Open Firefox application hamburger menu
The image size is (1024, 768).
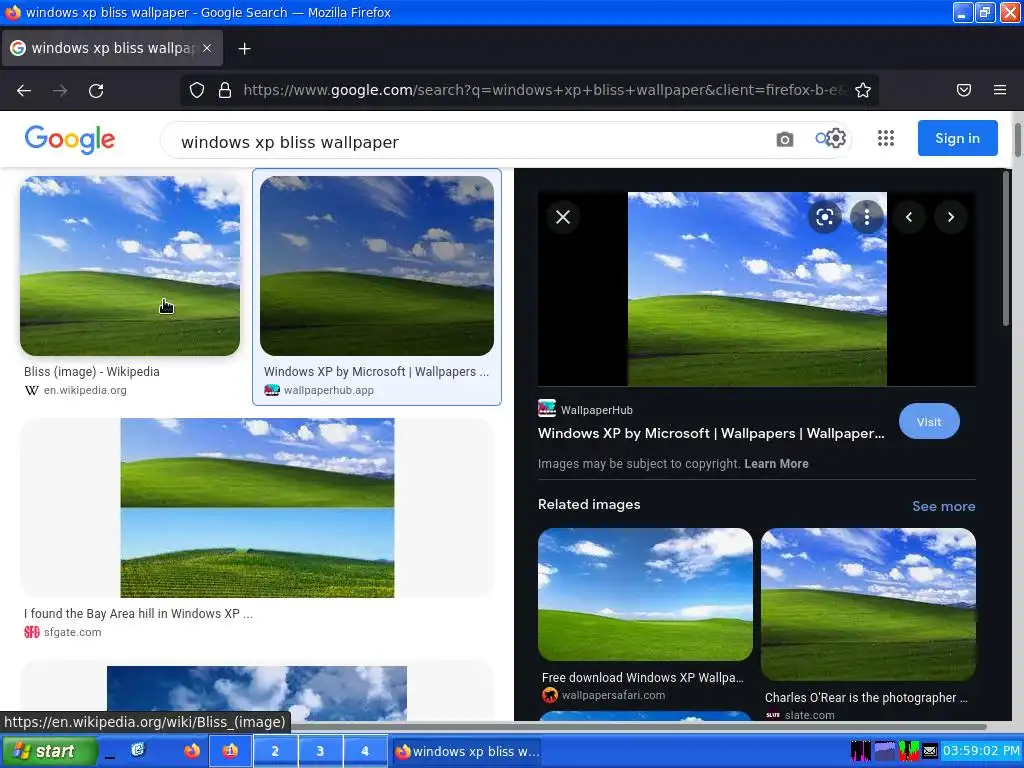[x=1000, y=90]
